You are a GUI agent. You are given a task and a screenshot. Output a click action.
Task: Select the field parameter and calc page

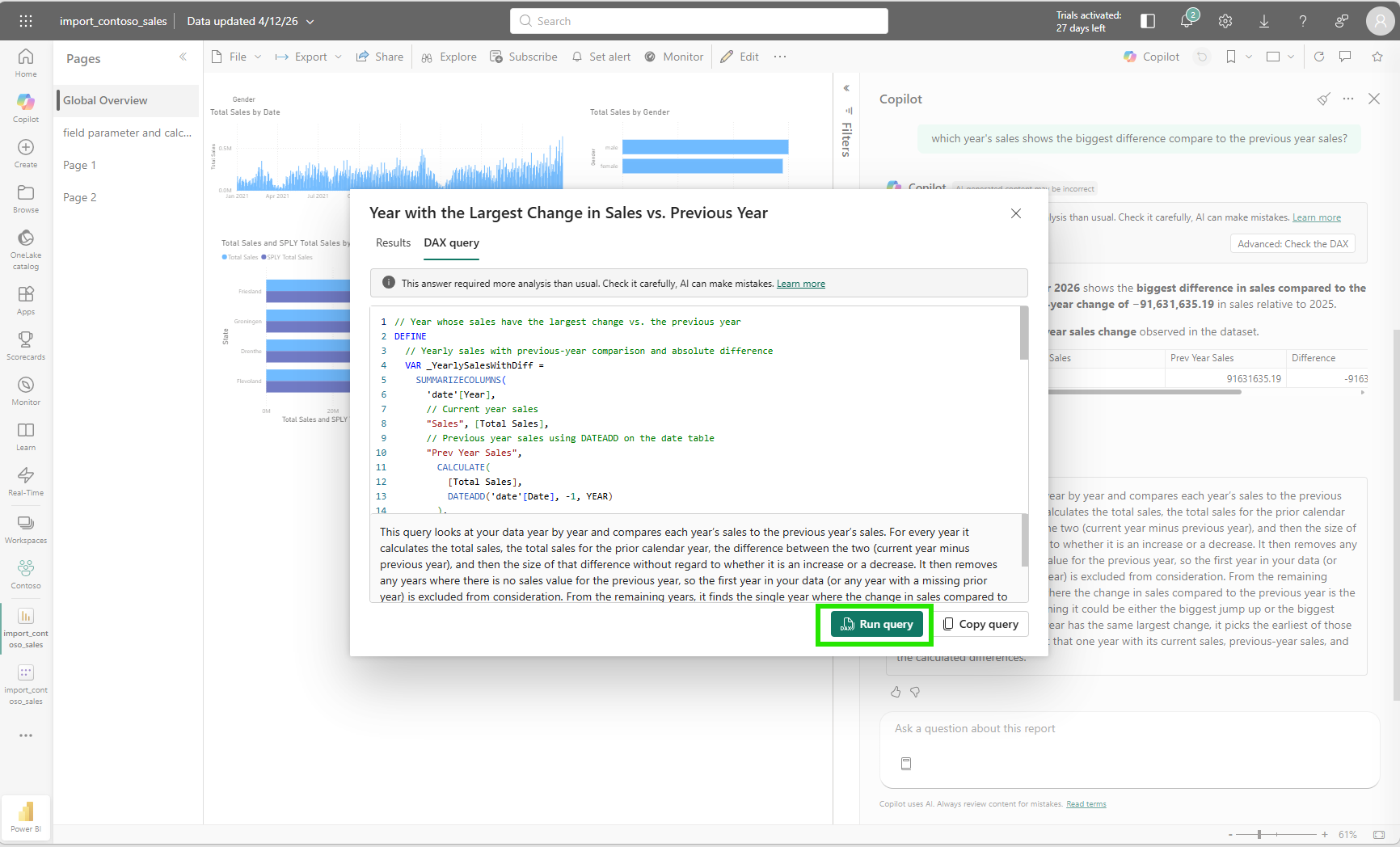[x=127, y=133]
